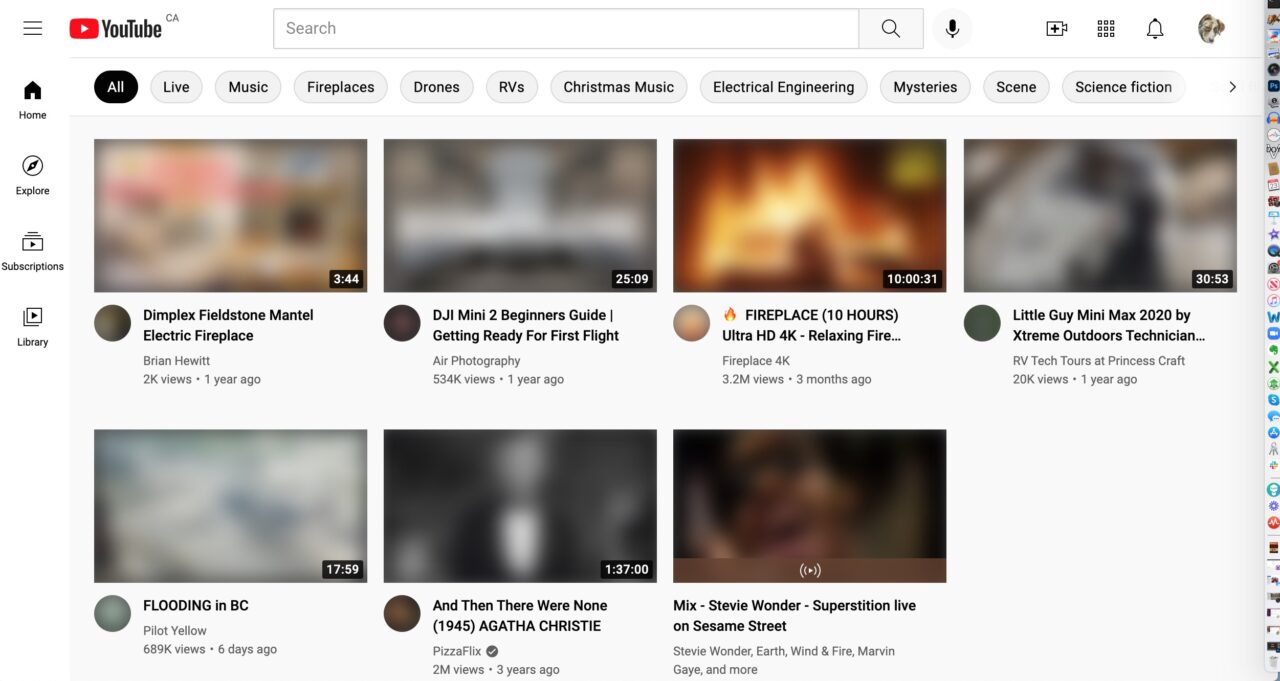This screenshot has height=681, width=1280.
Task: Visit the Fireplace 4K channel name
Action: pyautogui.click(x=756, y=361)
